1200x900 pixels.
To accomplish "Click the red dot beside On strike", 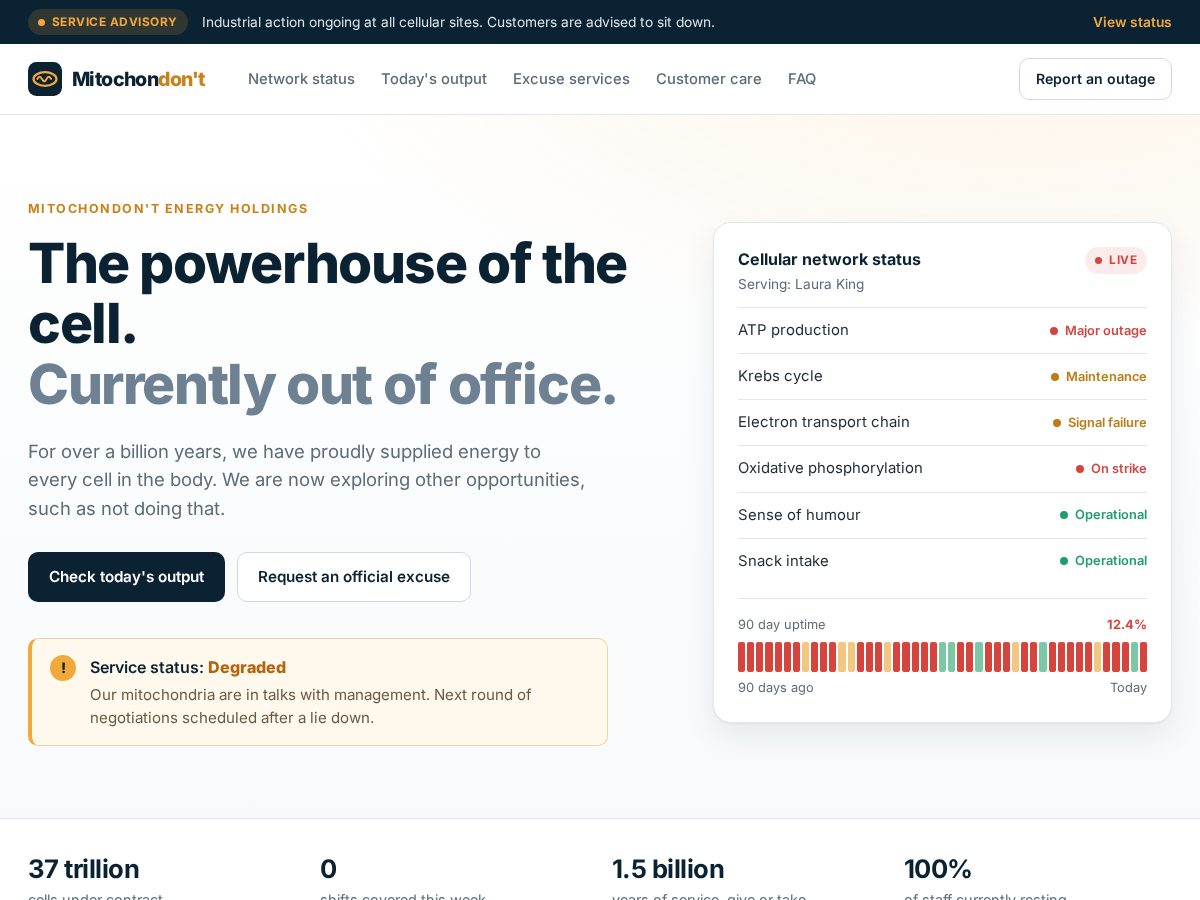I will coord(1080,469).
